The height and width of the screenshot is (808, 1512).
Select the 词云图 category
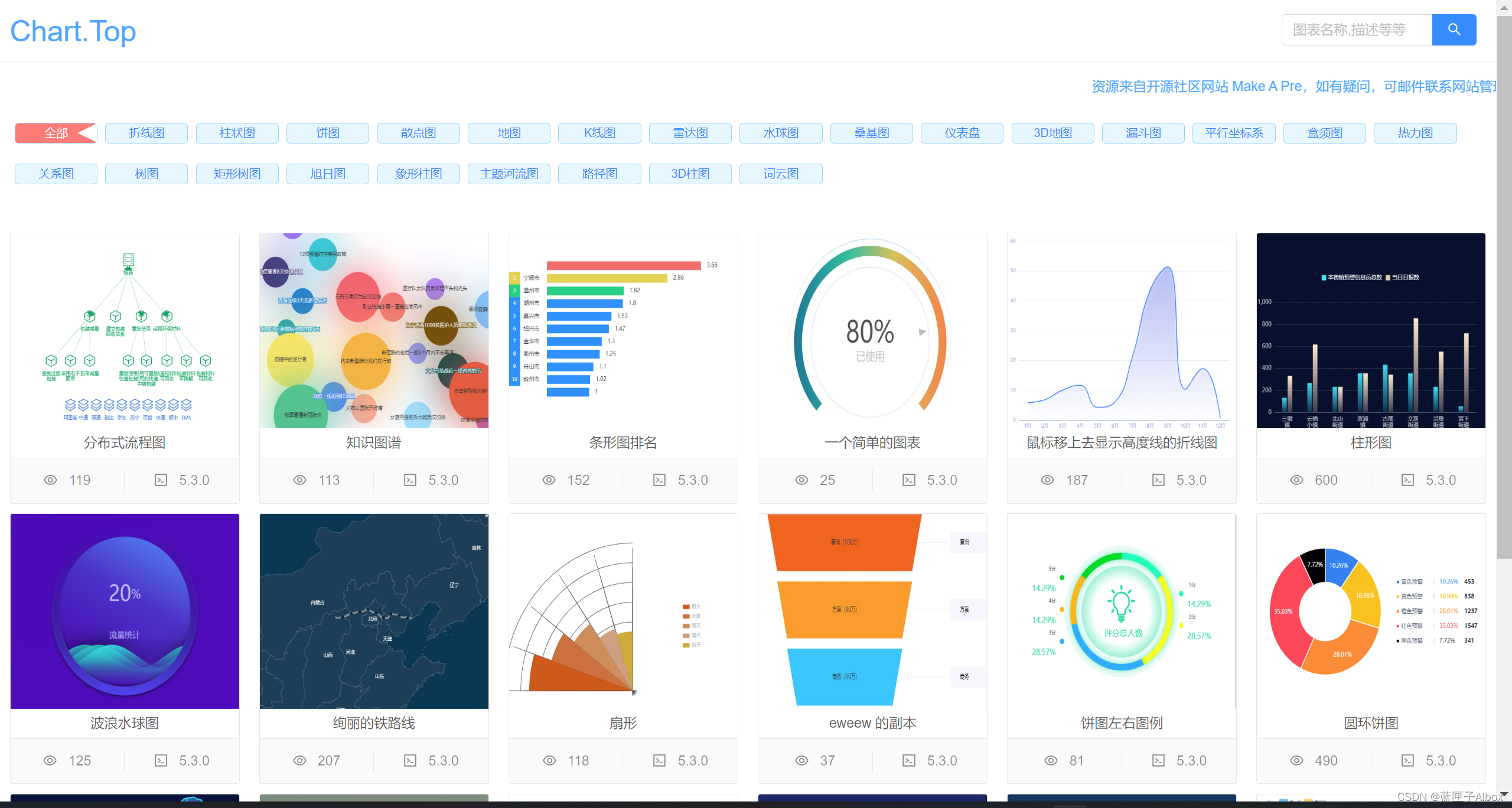(781, 173)
